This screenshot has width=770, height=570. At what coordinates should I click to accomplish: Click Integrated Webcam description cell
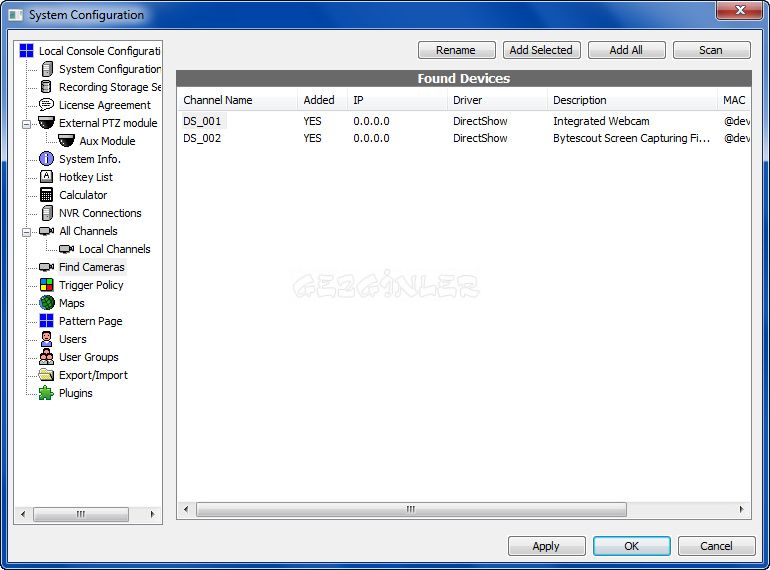601,121
